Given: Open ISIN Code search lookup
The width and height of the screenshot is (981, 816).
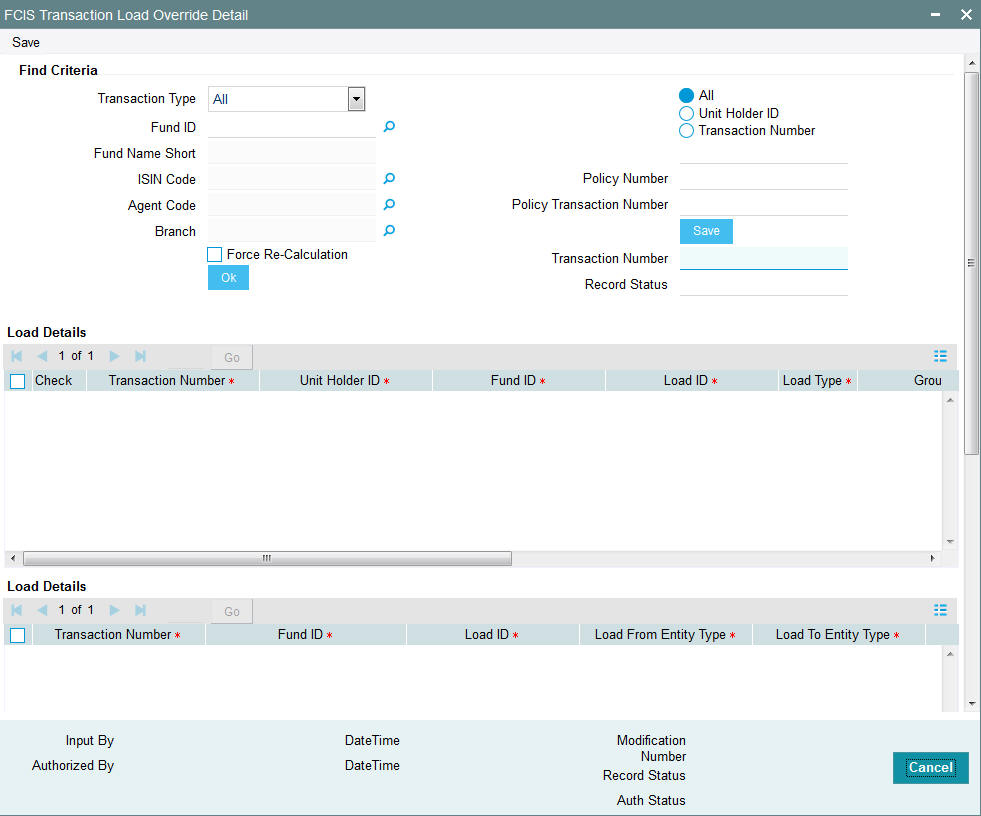Looking at the screenshot, I should [x=389, y=179].
